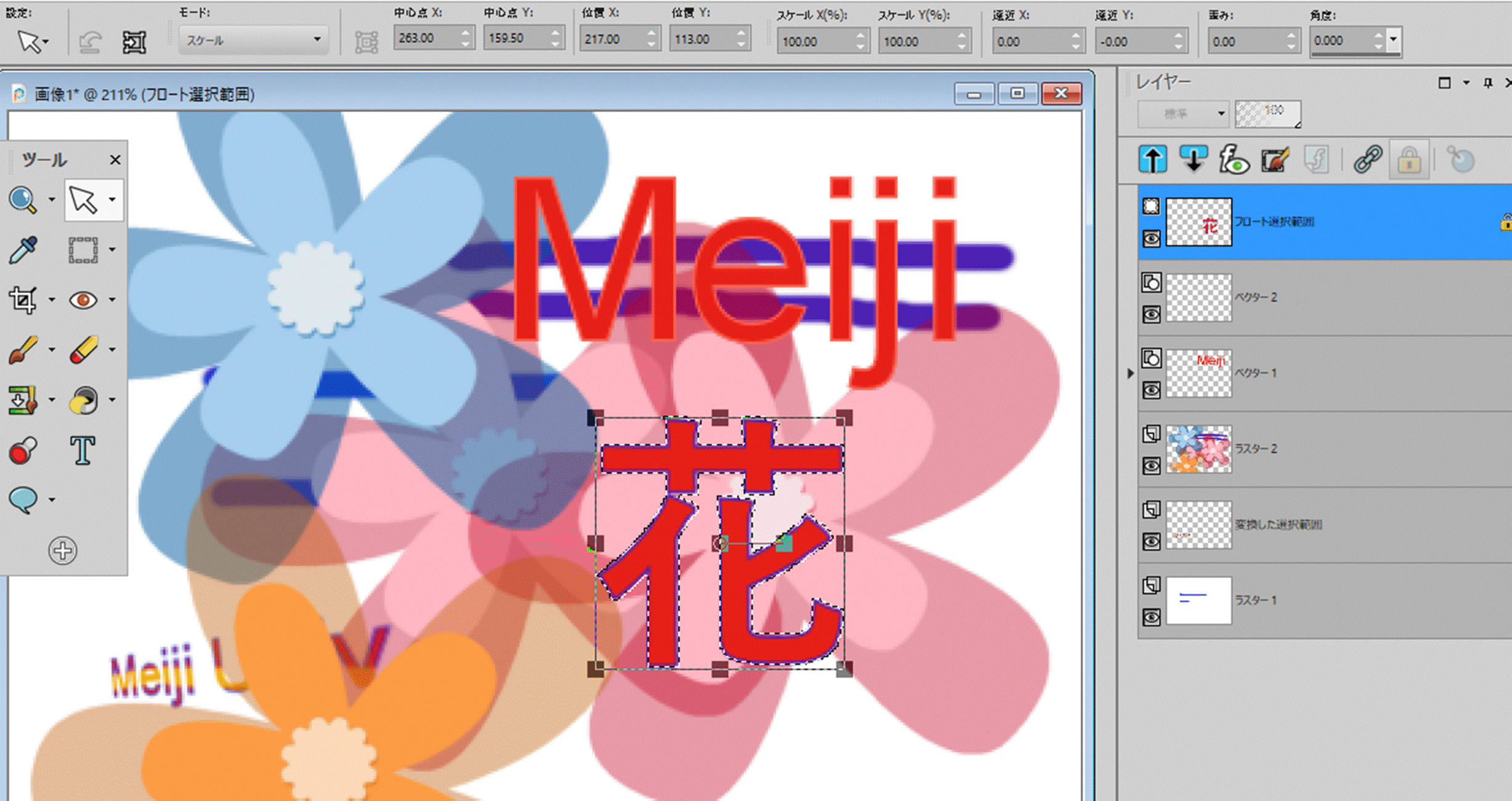Select the Zoom magnifier tool
Screen dimensions: 1512x801
(x=23, y=199)
